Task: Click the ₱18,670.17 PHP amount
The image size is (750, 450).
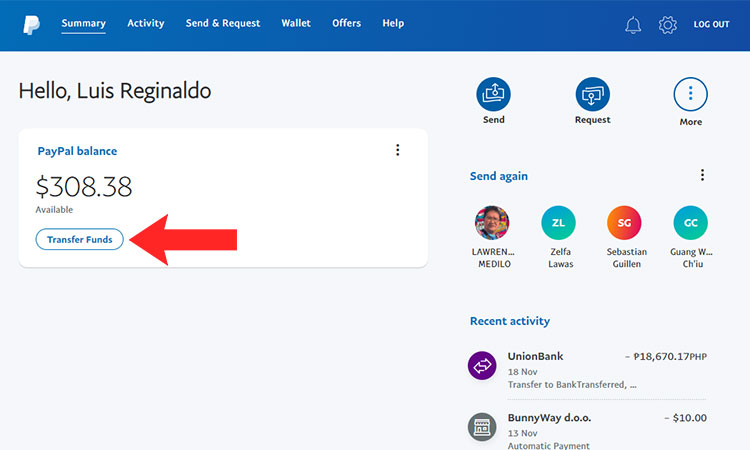Action: pos(666,356)
